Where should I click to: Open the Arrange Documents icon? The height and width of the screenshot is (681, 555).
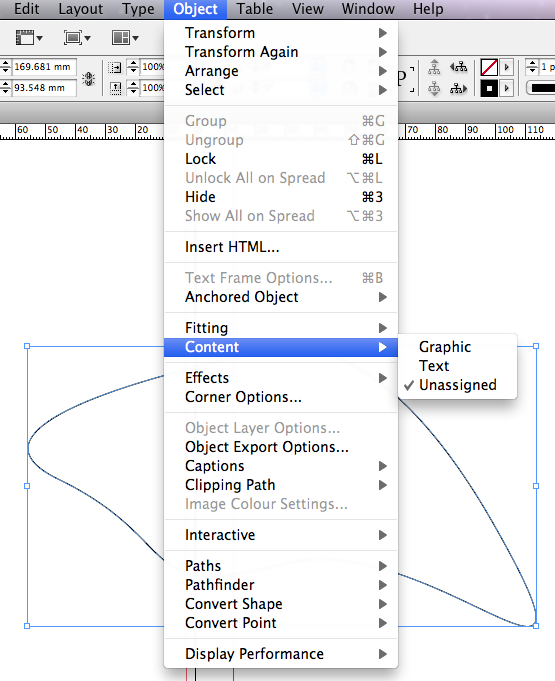pos(125,38)
